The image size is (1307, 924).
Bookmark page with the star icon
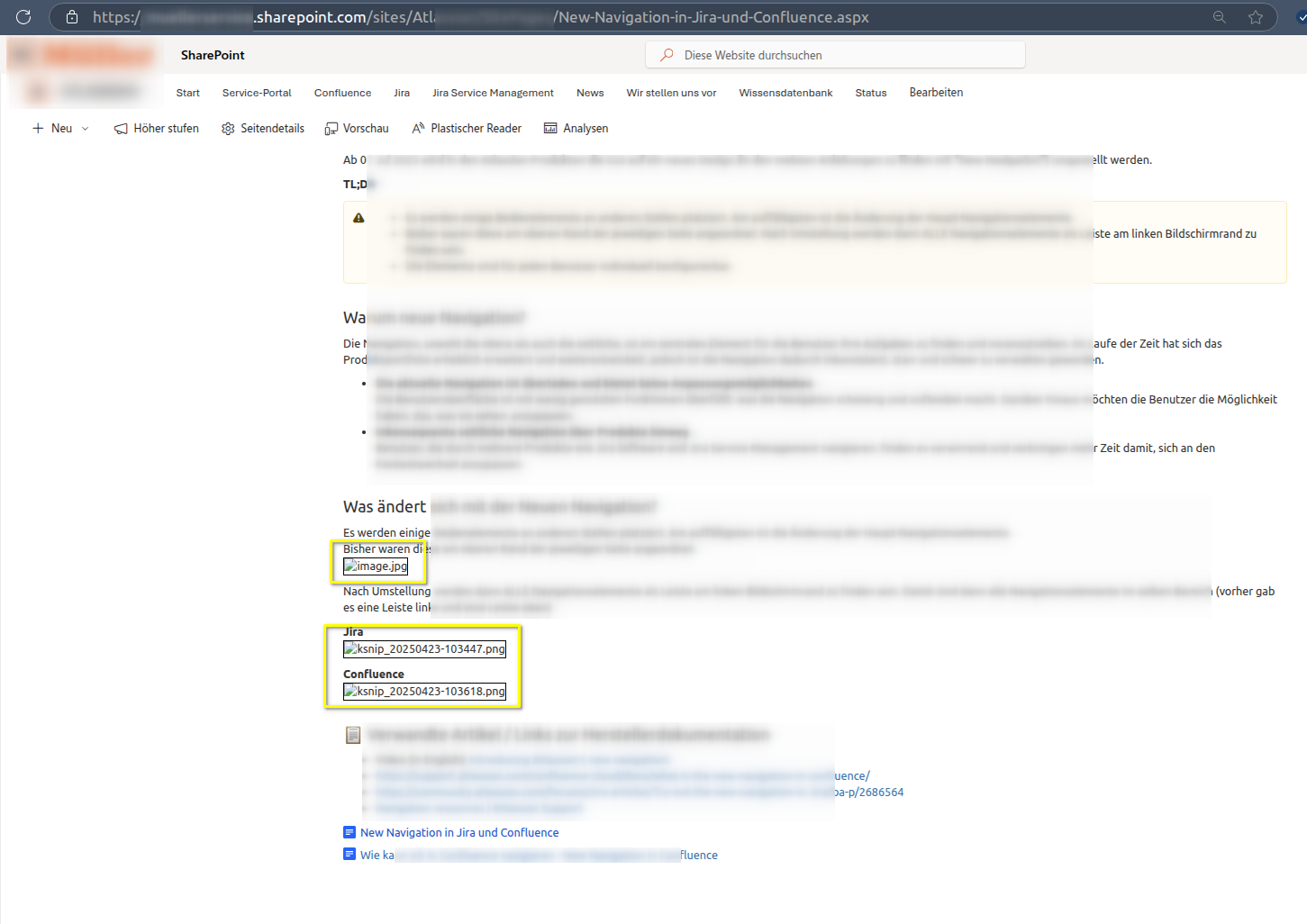click(1256, 17)
